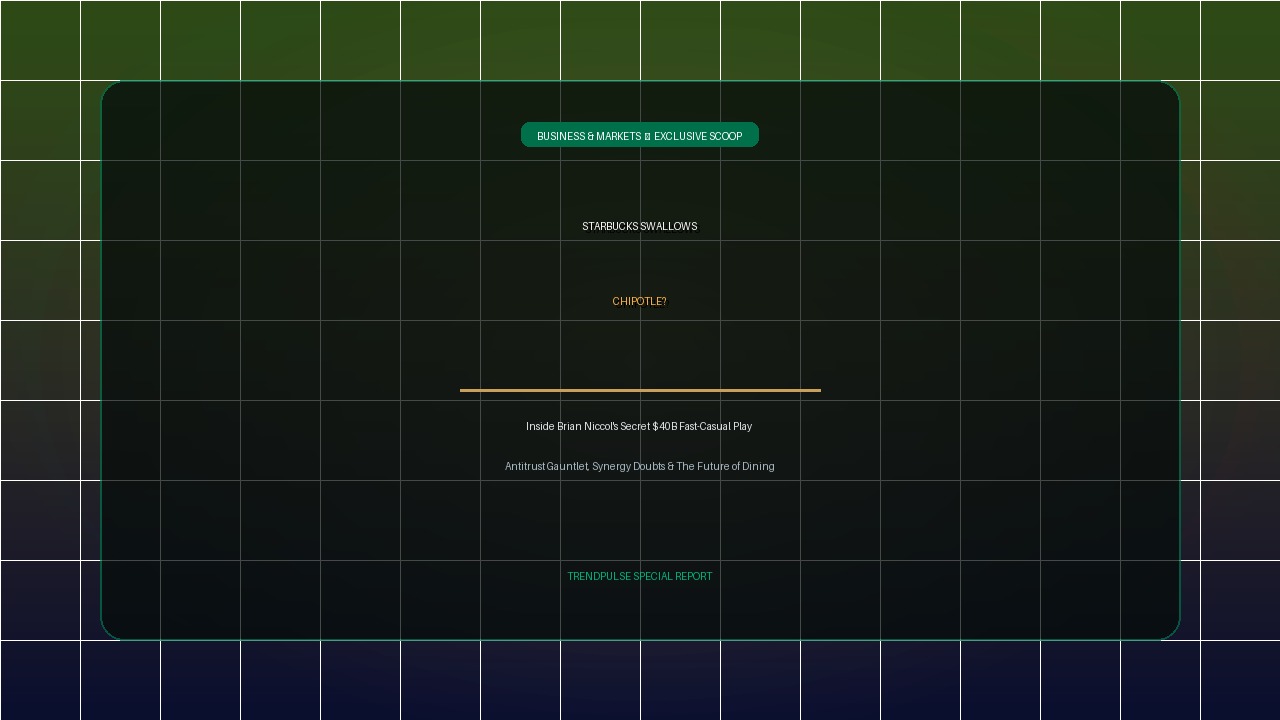Click the $40B figure in the subtitle
Screen dimensions: 1280x720
tap(665, 426)
